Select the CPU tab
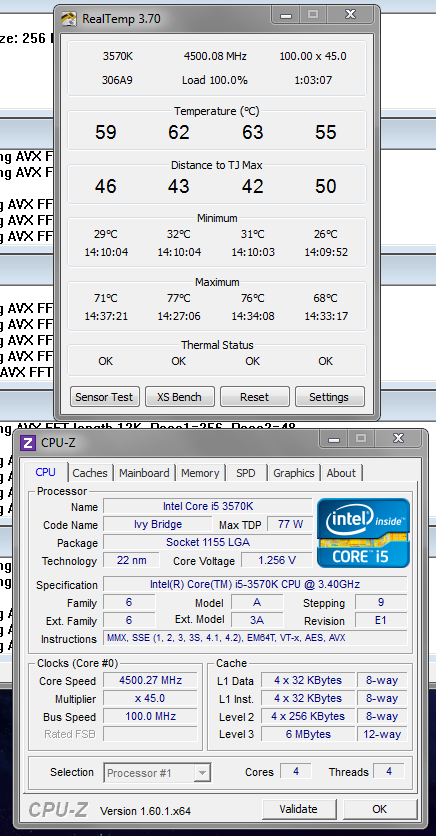436x836 pixels. 46,472
